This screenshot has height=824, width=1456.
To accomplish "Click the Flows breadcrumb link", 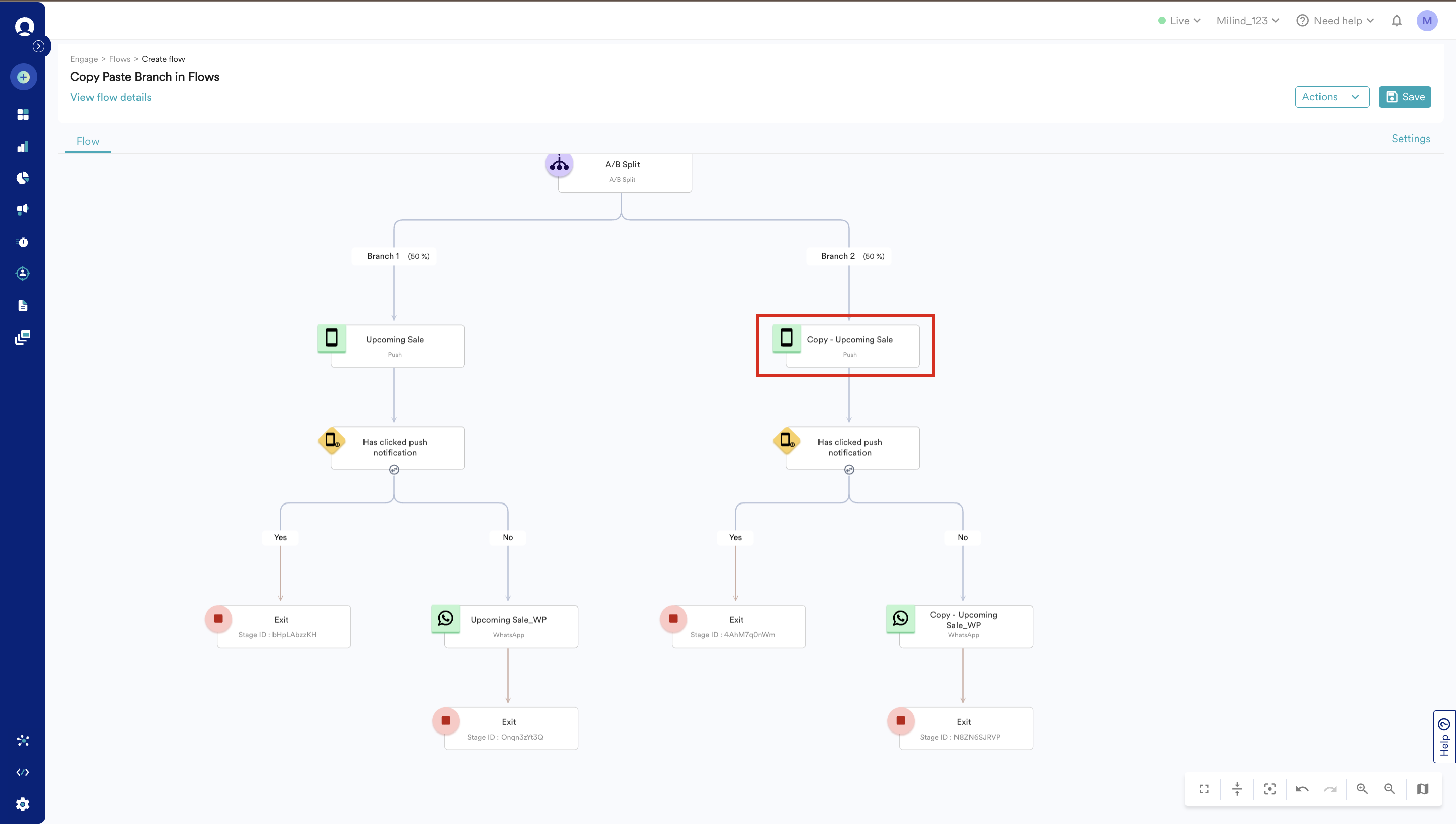I will pyautogui.click(x=119, y=59).
